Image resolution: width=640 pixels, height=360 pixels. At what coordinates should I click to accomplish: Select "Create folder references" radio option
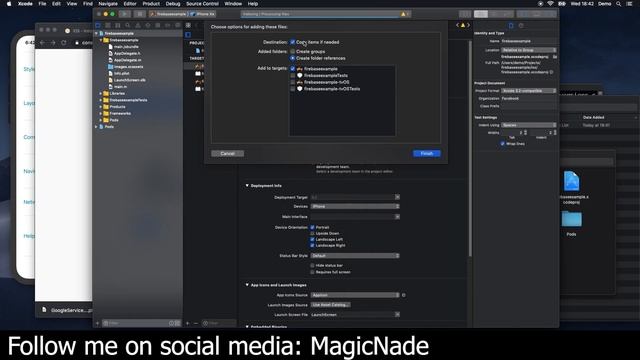pyautogui.click(x=293, y=58)
